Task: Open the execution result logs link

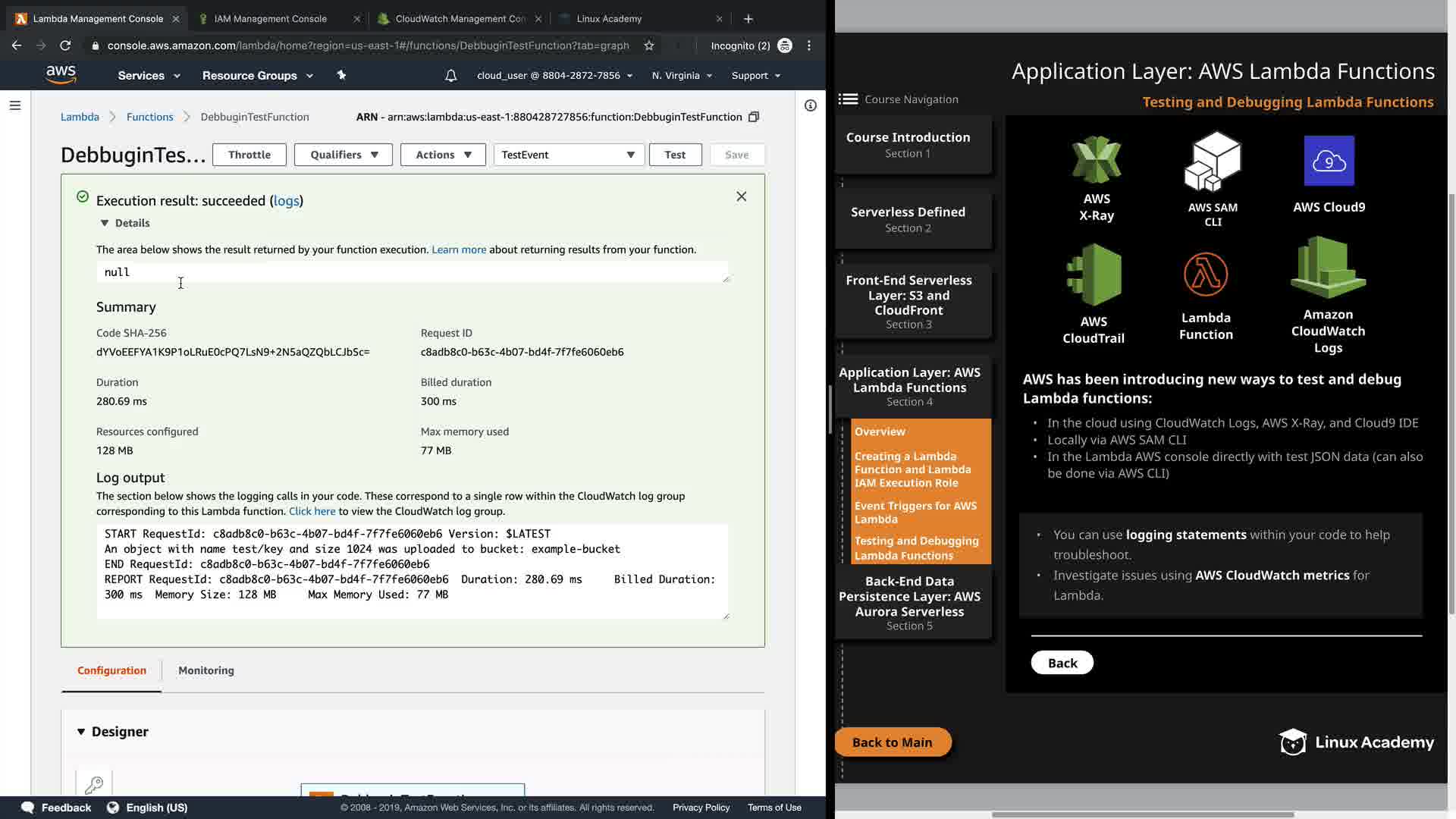Action: pos(286,201)
